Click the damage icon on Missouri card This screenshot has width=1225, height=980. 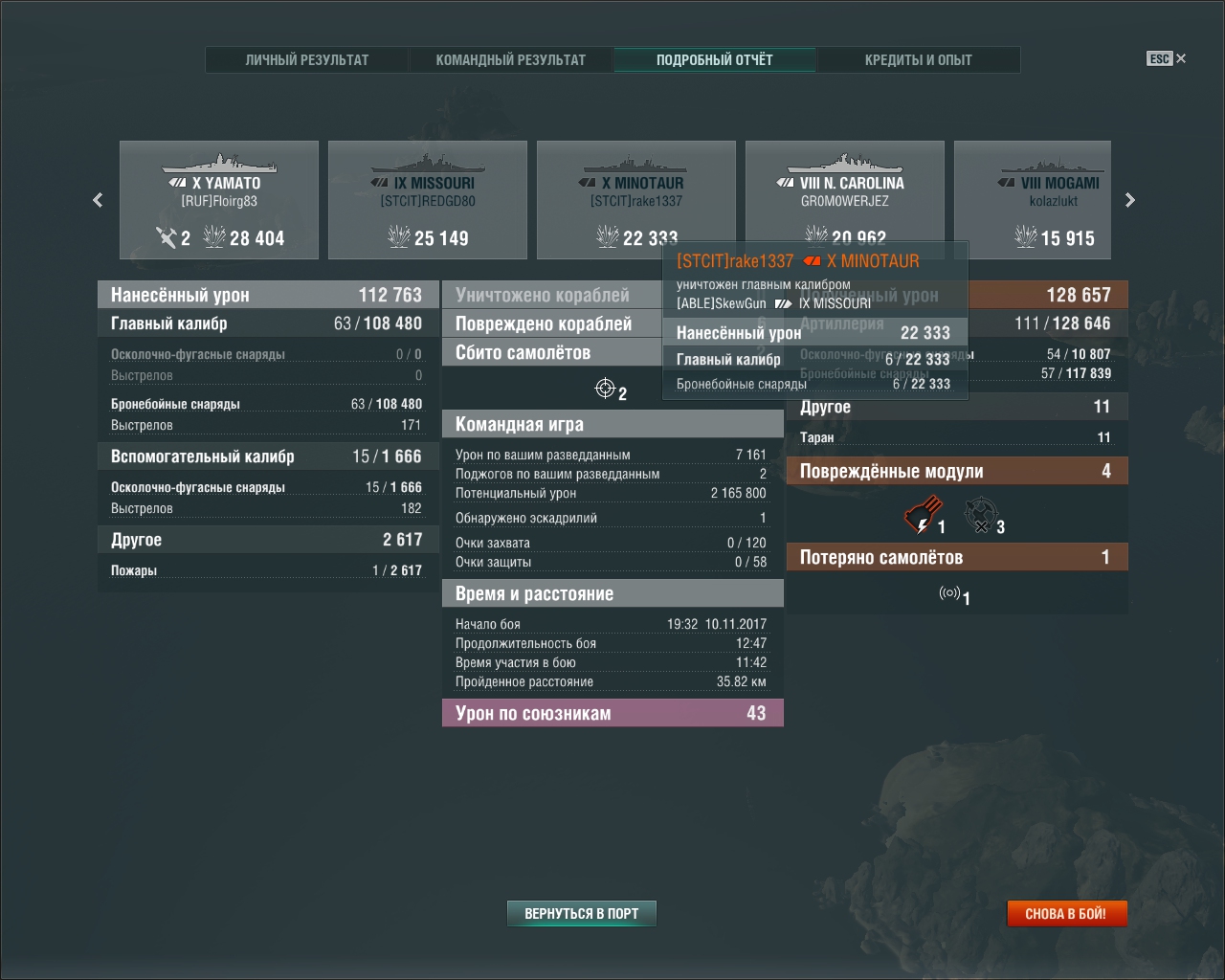point(398,236)
